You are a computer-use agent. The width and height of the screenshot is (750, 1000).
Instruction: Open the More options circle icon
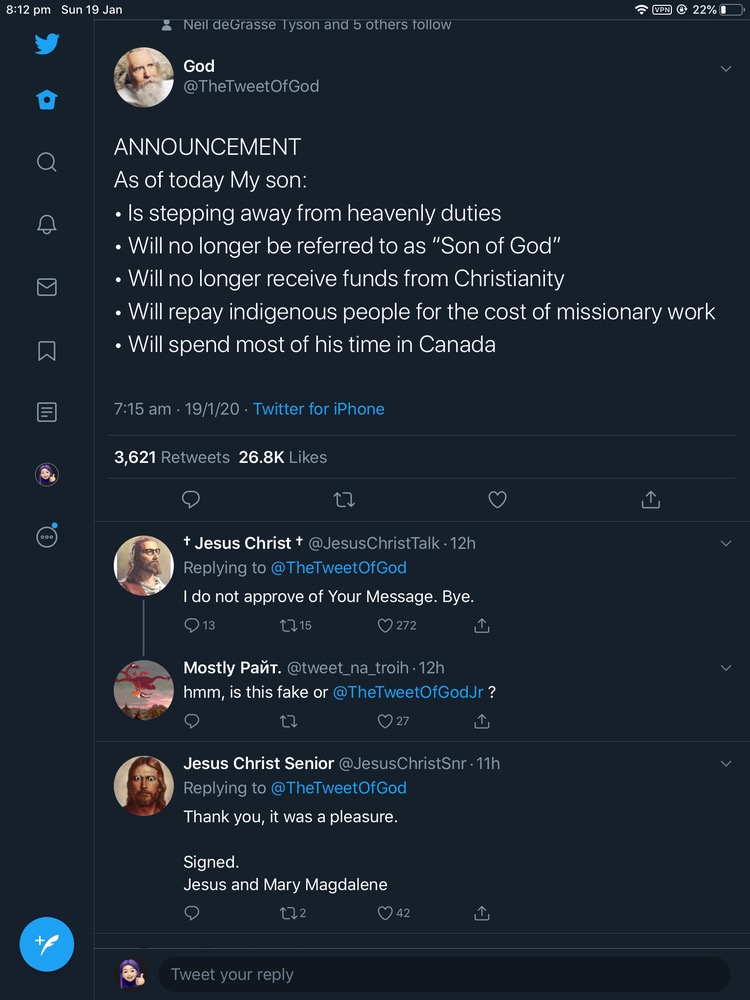(x=47, y=537)
